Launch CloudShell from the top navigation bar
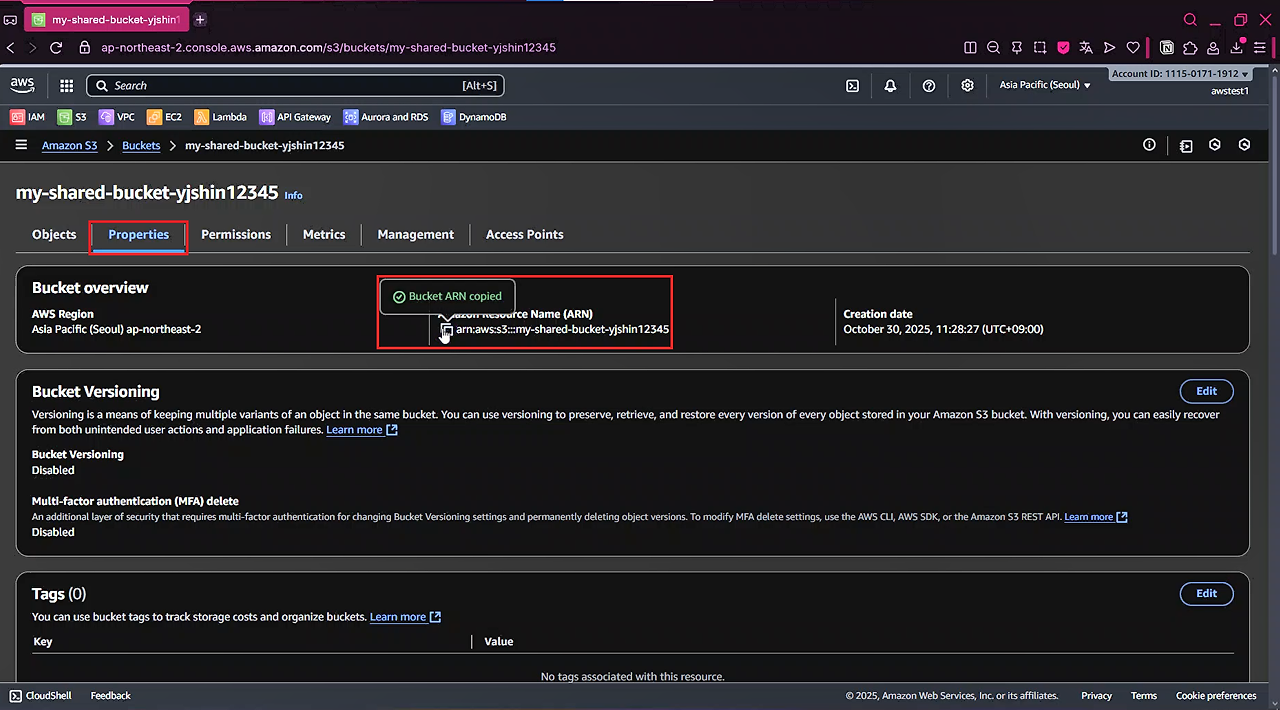 pos(852,86)
